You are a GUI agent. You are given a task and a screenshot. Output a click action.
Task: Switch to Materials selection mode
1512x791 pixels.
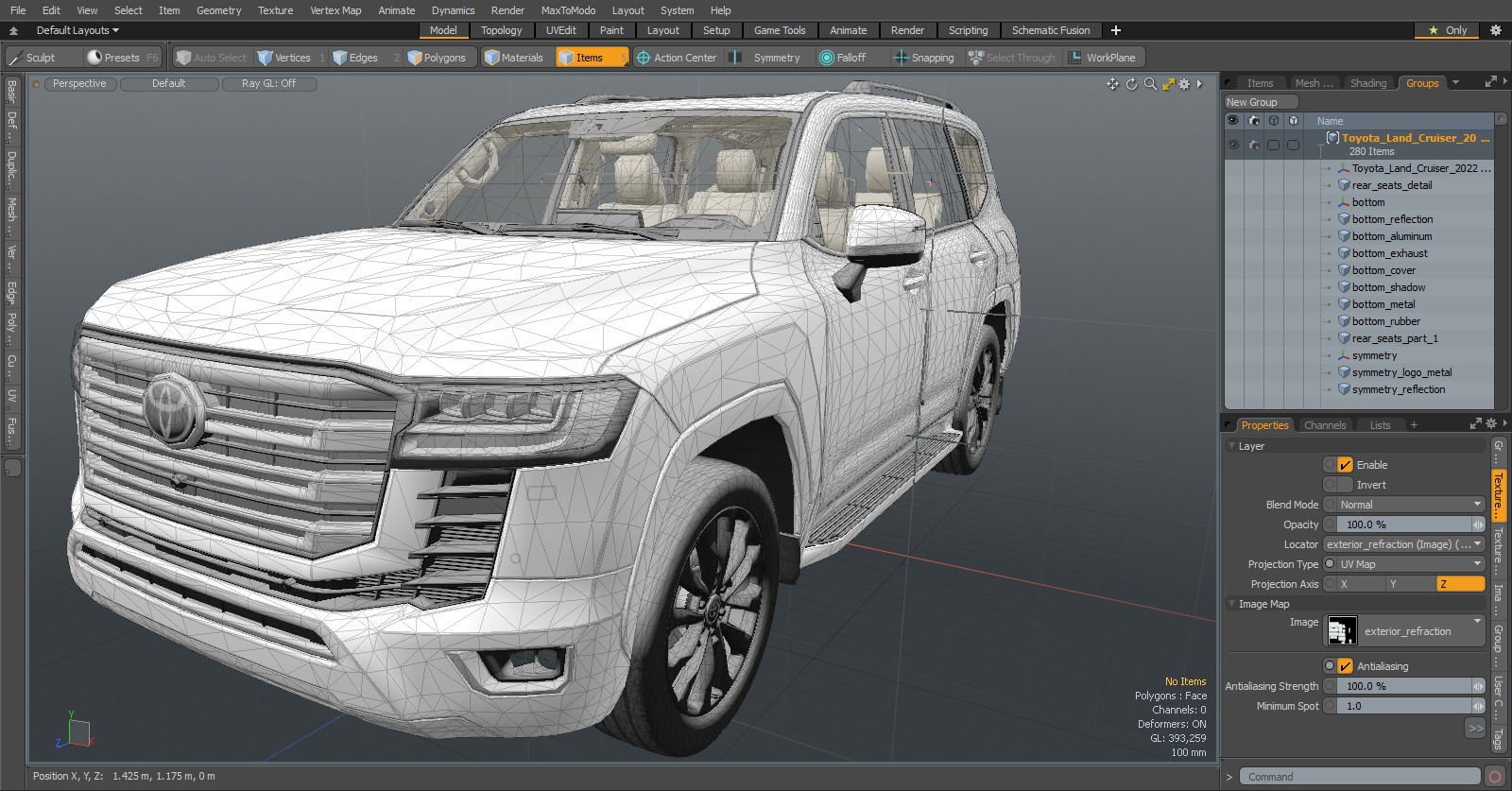514,58
